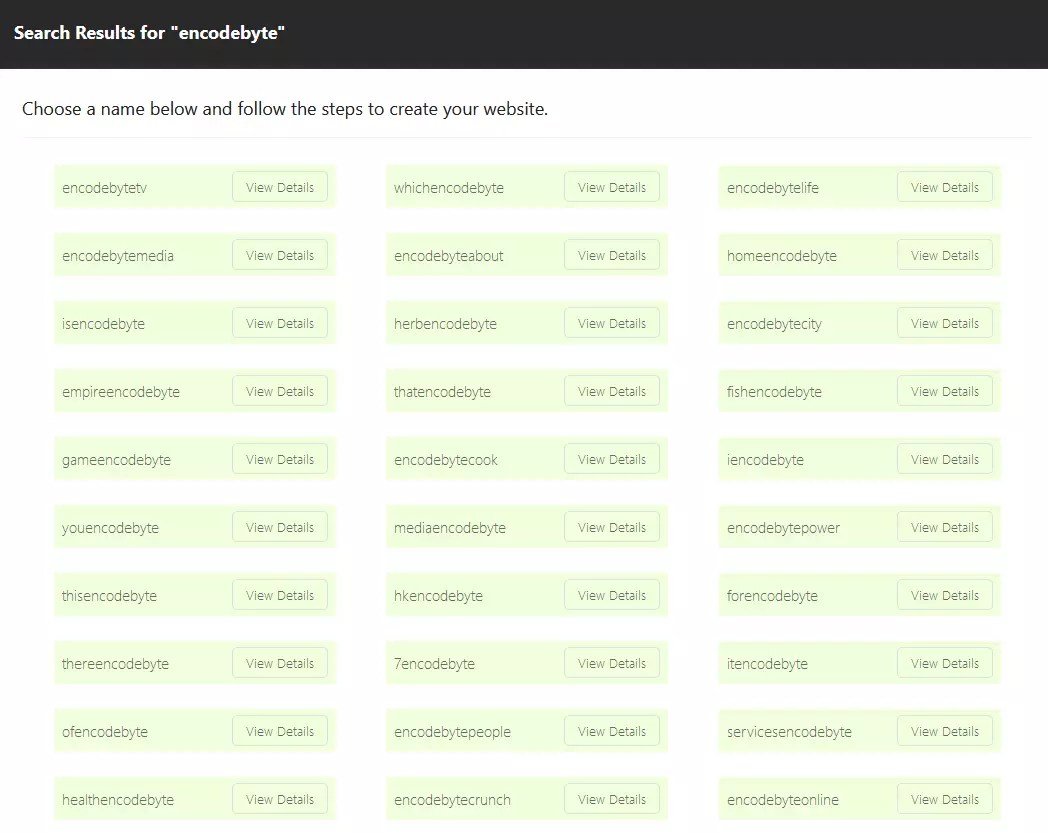View details of iencodebyte
The height and width of the screenshot is (833, 1048).
tap(944, 459)
